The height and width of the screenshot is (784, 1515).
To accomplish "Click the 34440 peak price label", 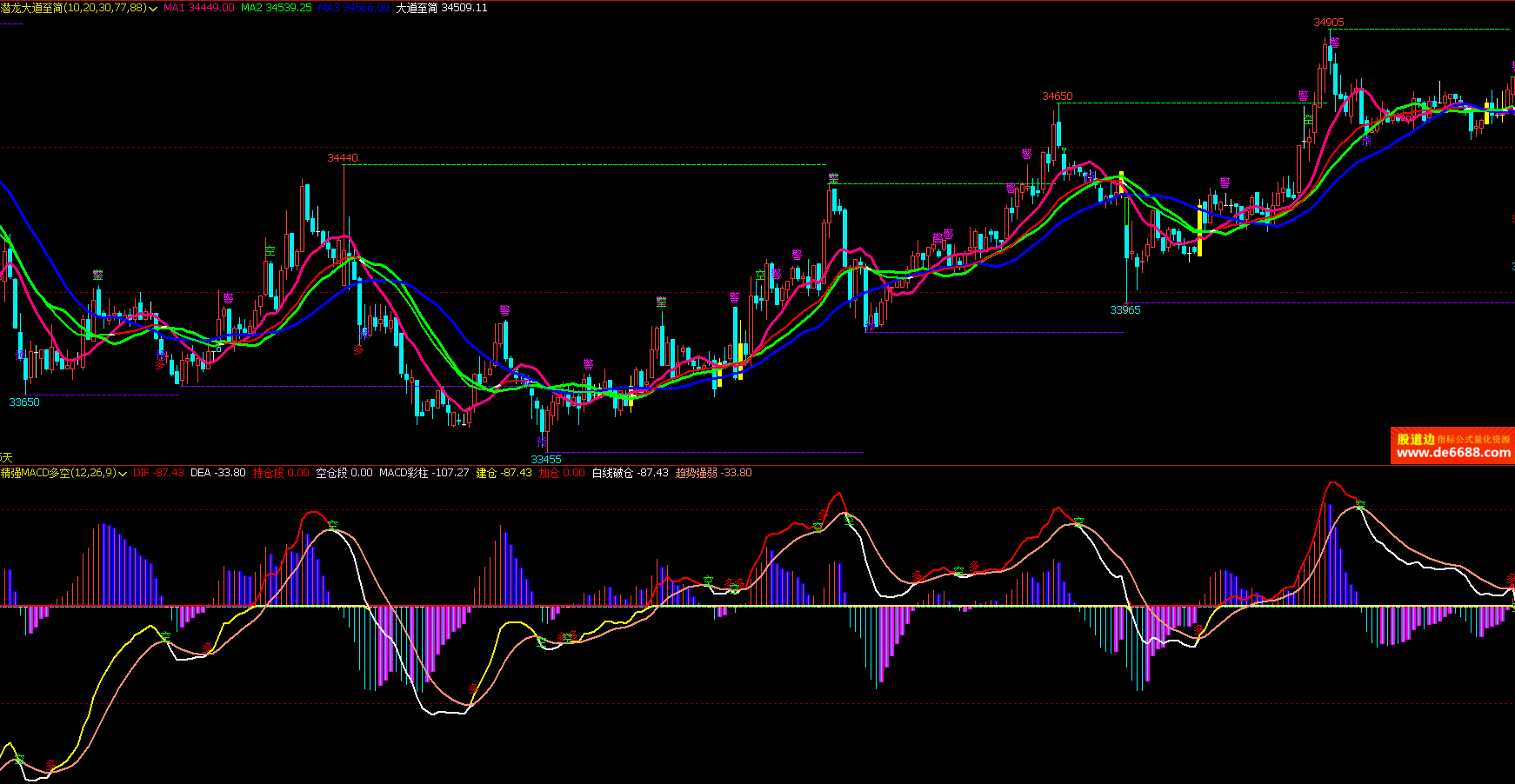I will tap(343, 158).
